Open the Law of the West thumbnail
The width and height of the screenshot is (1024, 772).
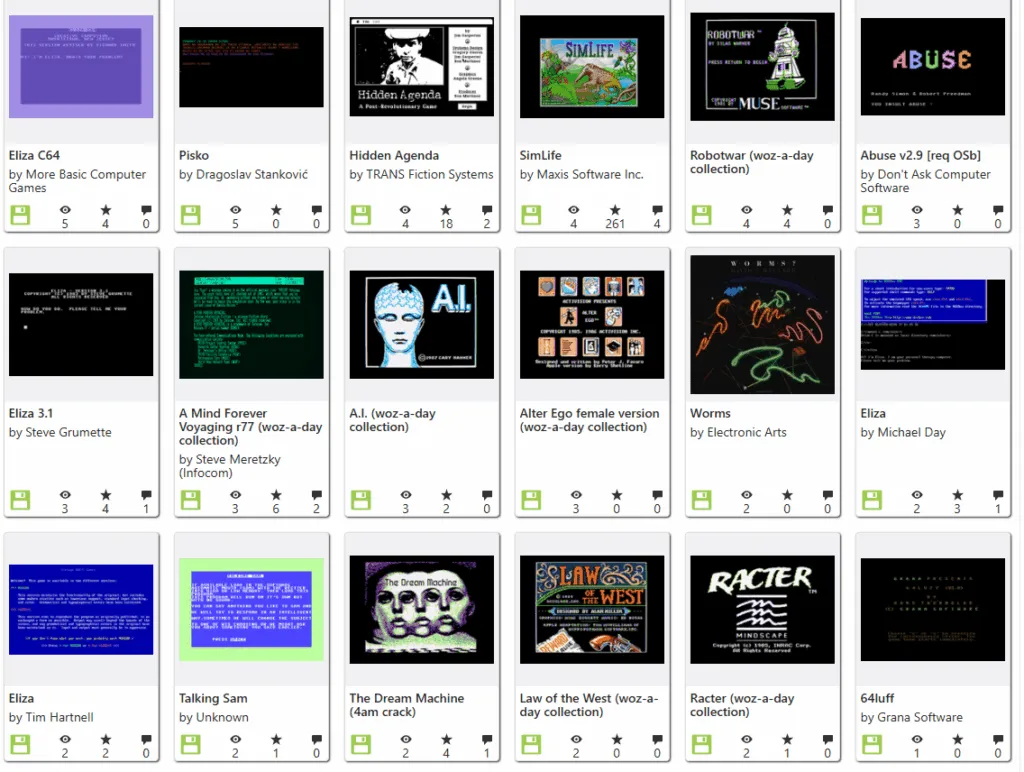click(592, 609)
